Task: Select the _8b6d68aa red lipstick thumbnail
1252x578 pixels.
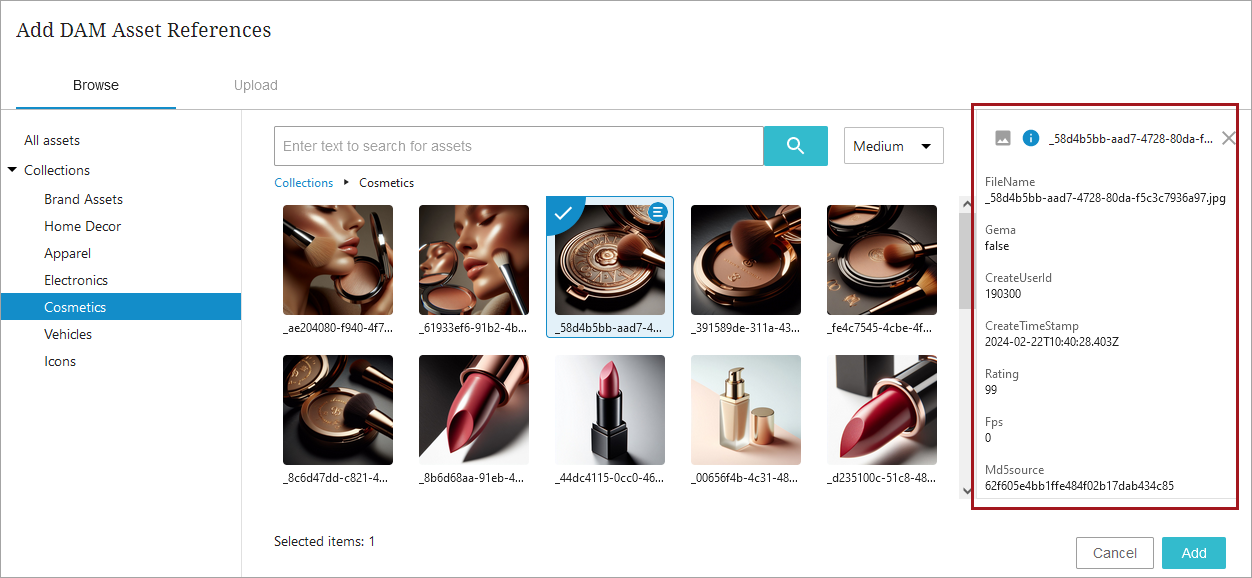Action: [x=474, y=410]
